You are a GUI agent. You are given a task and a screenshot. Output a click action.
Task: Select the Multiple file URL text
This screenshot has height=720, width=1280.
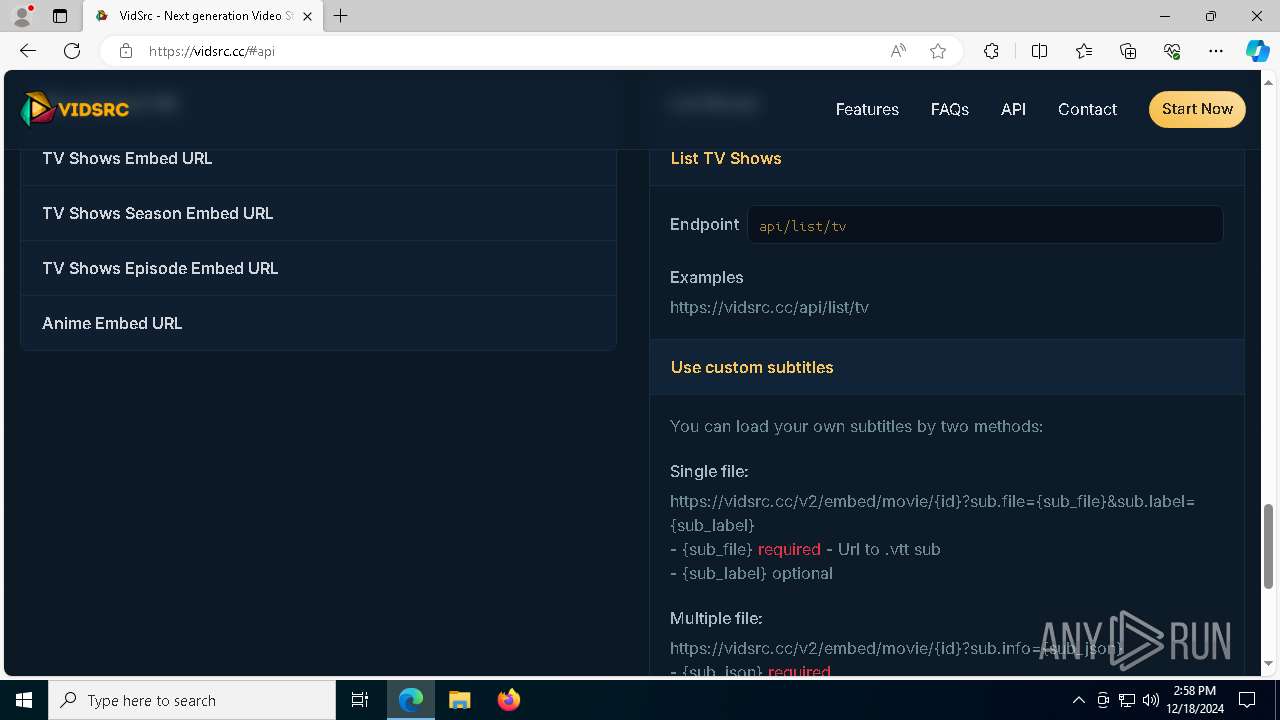tap(897, 648)
